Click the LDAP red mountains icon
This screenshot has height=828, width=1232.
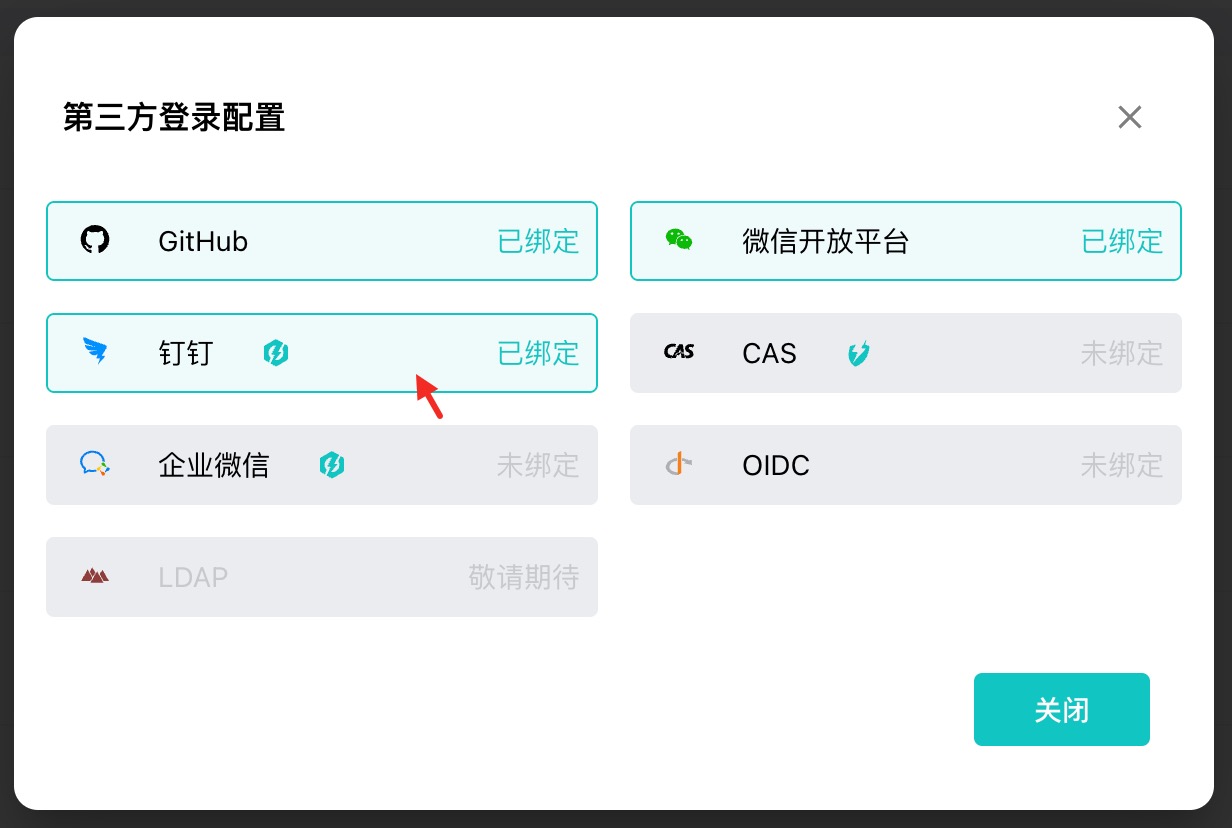coord(95,576)
